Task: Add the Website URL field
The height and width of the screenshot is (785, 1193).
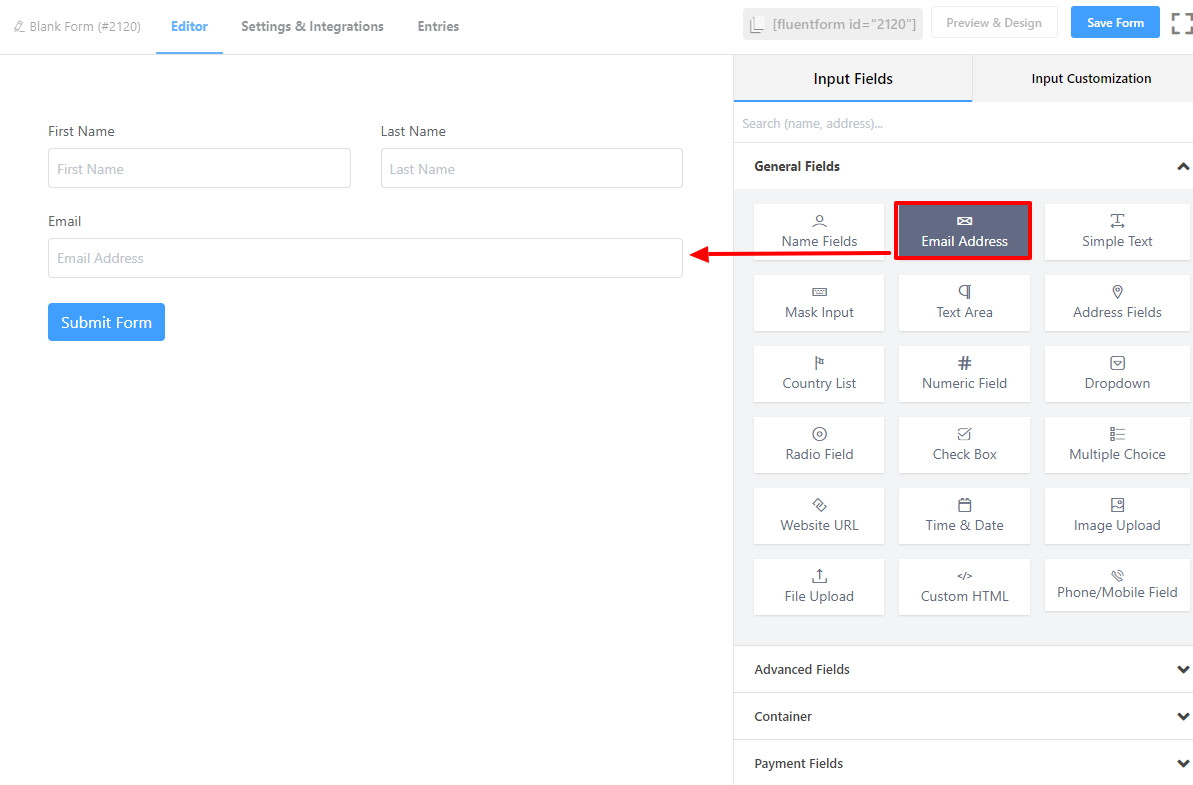Action: [x=819, y=516]
